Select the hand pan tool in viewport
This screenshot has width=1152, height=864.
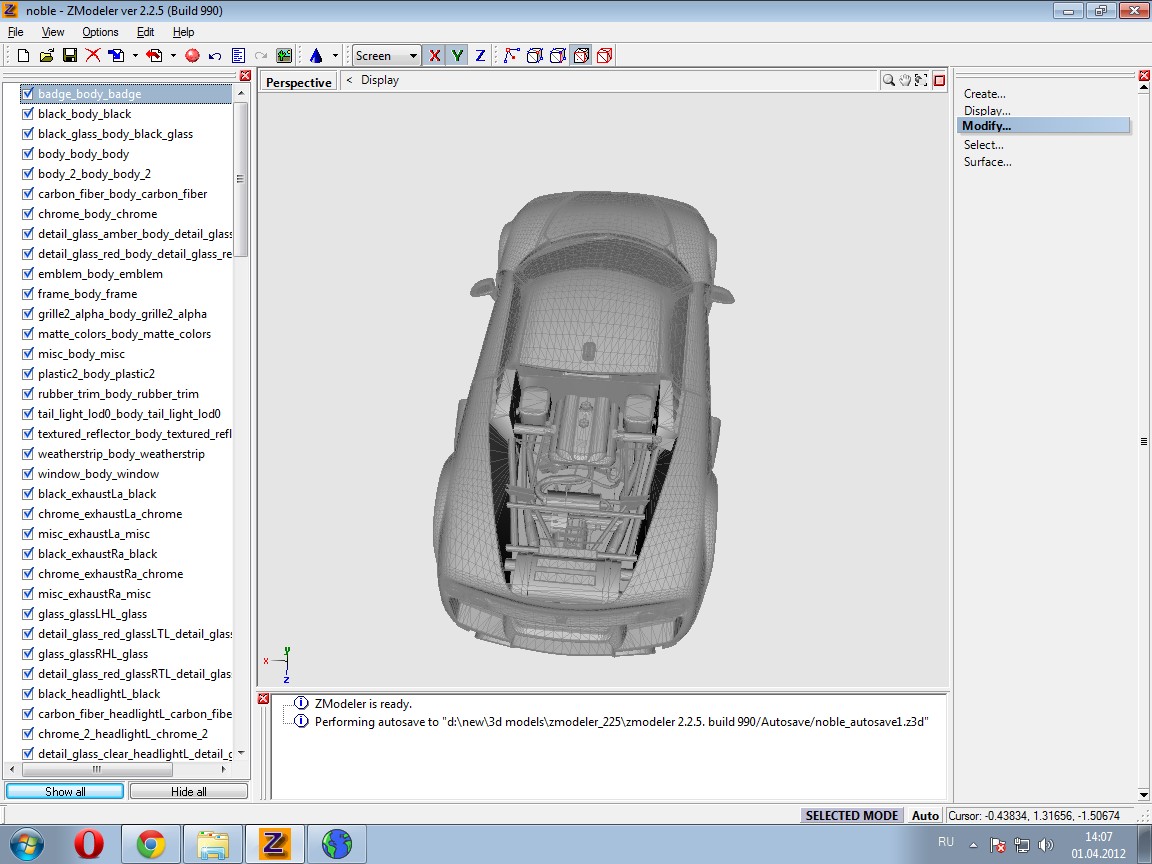pos(905,81)
